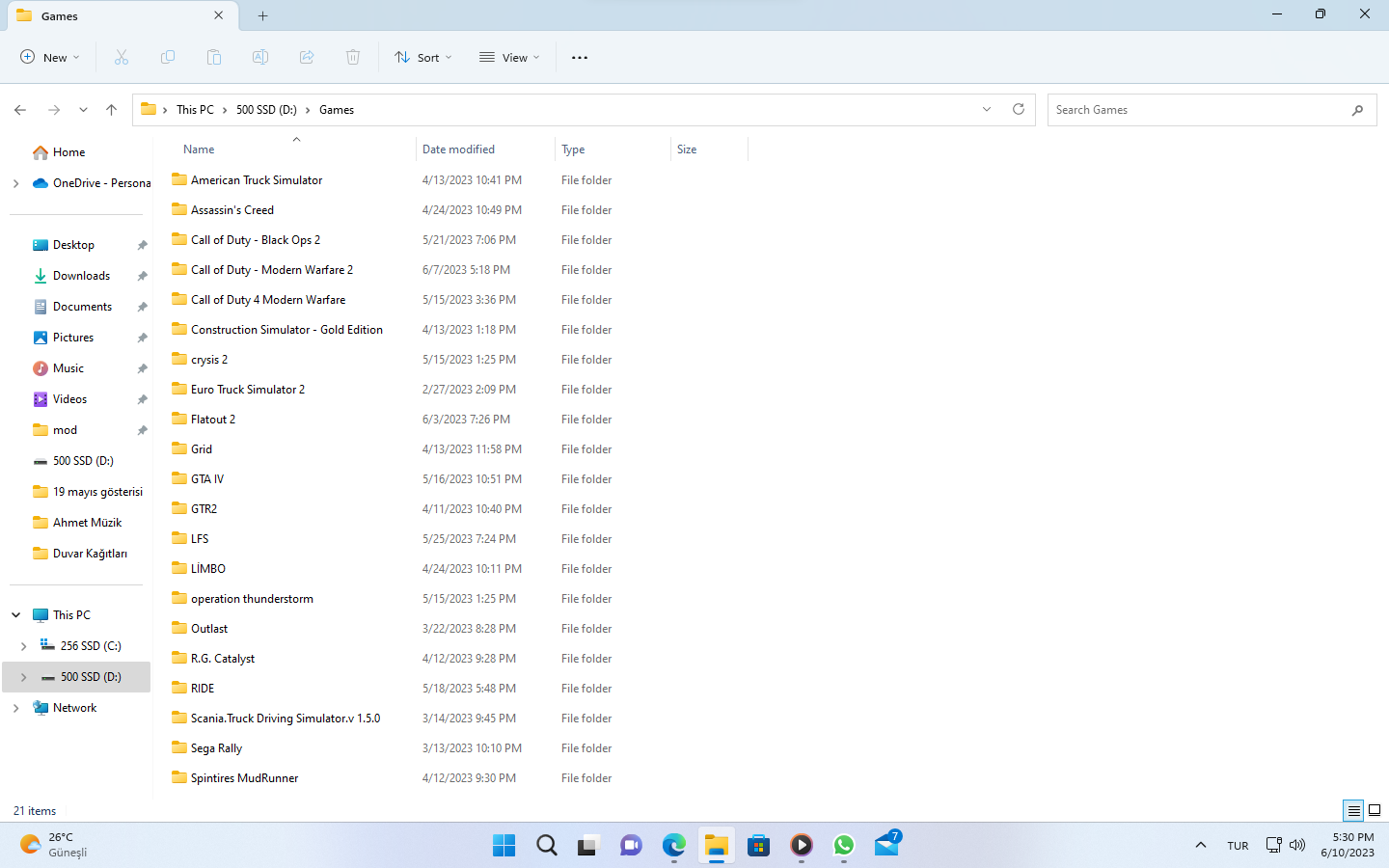Viewport: 1389px width, 868px height.
Task: Click the Cut scissors icon
Action: pos(122,58)
